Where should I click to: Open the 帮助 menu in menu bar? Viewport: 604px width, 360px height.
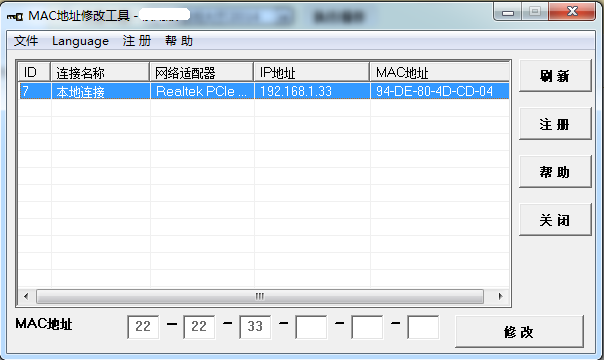(179, 41)
